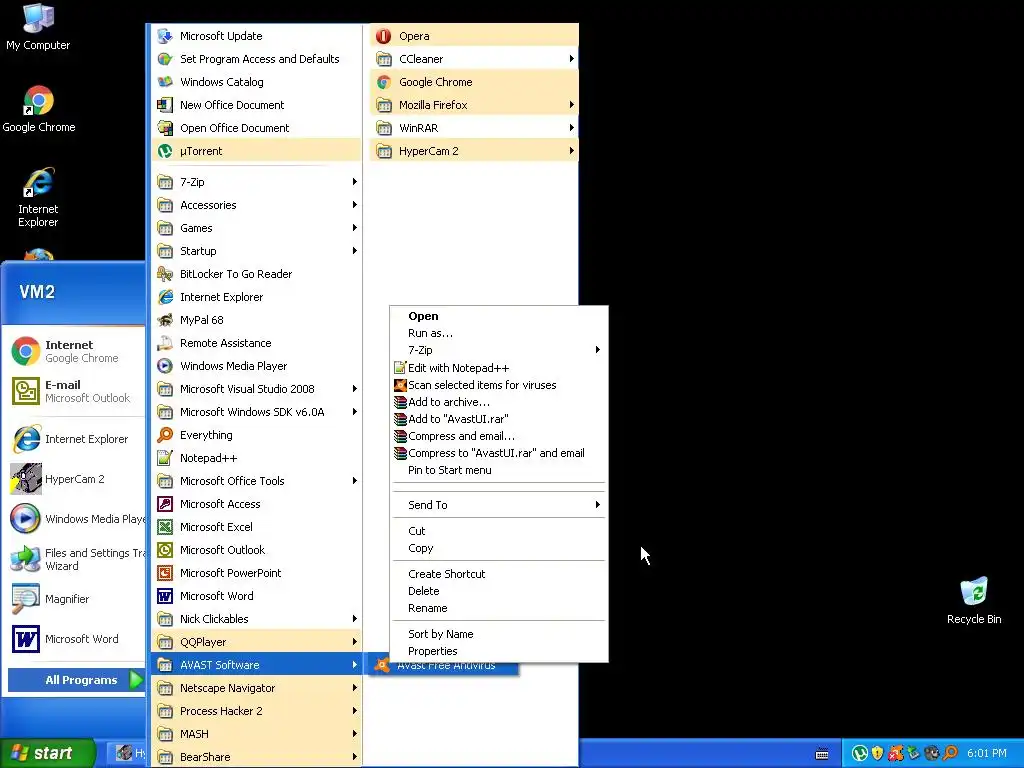Open the Opera program icon
Viewport: 1024px width, 768px height.
383,36
